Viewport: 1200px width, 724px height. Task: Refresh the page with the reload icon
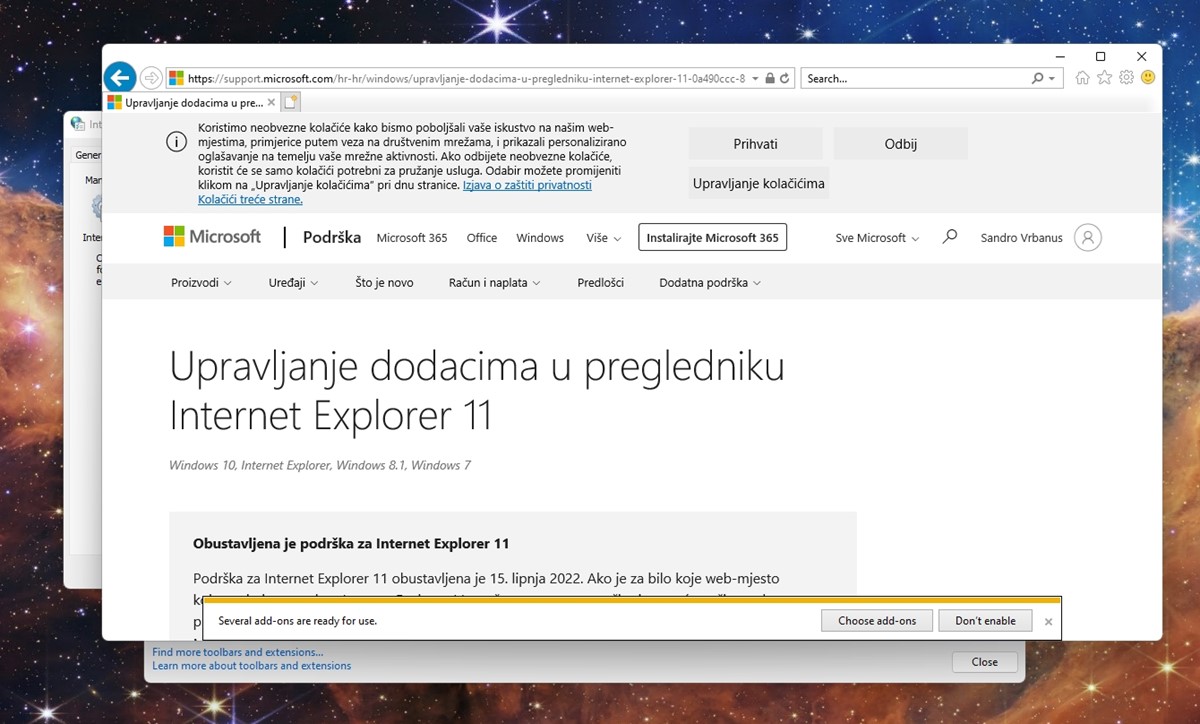[785, 78]
